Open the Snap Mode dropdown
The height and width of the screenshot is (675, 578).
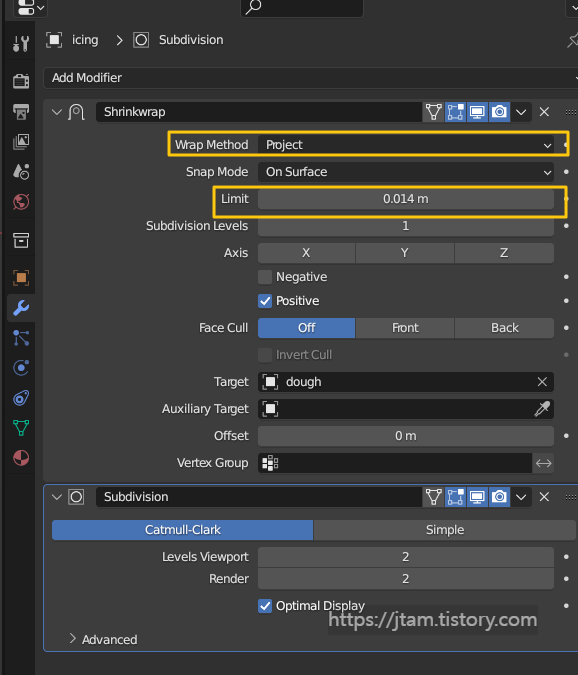(x=406, y=172)
